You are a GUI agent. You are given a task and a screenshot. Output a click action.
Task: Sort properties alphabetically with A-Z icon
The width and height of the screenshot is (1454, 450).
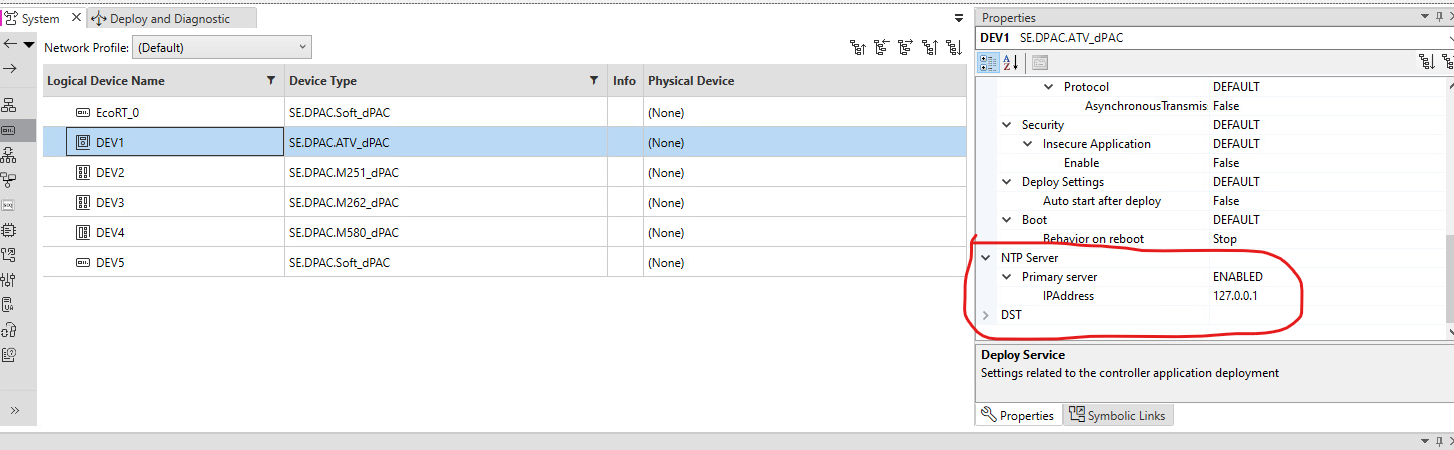point(1011,62)
